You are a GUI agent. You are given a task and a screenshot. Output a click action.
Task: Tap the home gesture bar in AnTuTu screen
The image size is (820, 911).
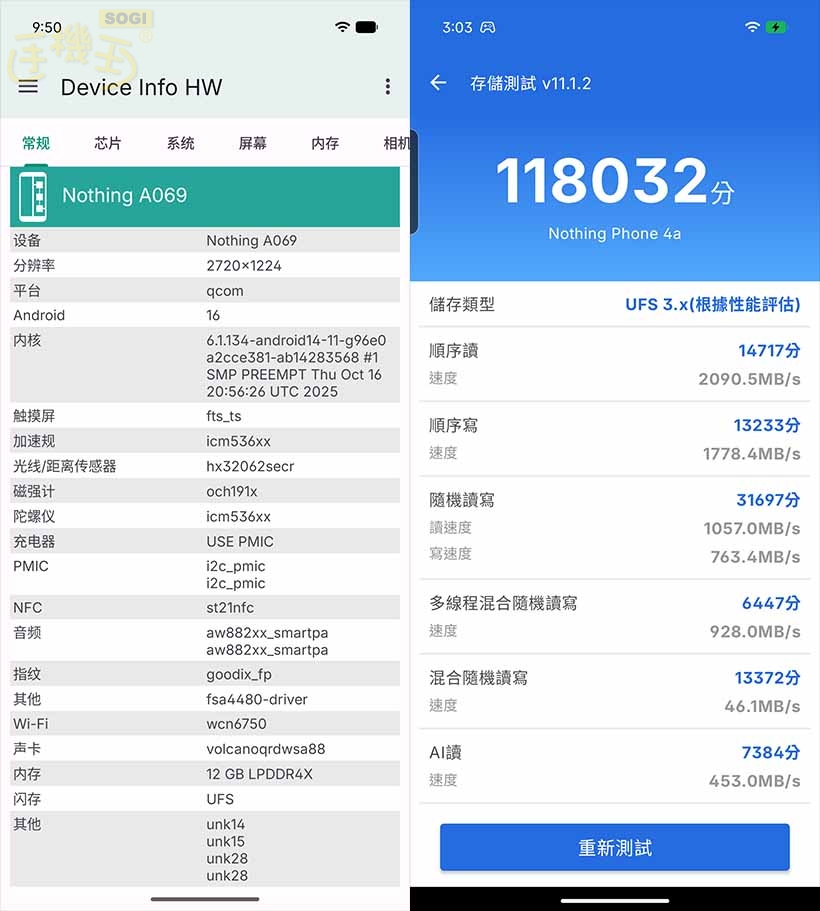(x=614, y=901)
